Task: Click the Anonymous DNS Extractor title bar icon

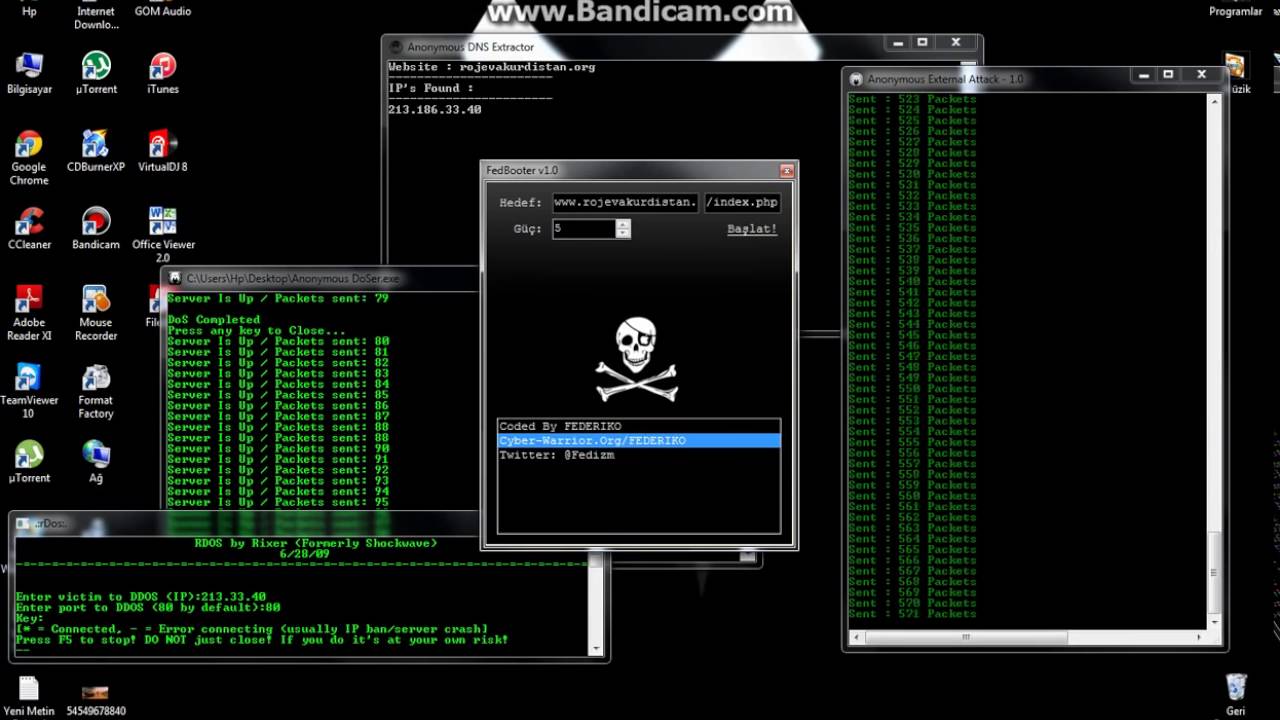Action: click(396, 47)
